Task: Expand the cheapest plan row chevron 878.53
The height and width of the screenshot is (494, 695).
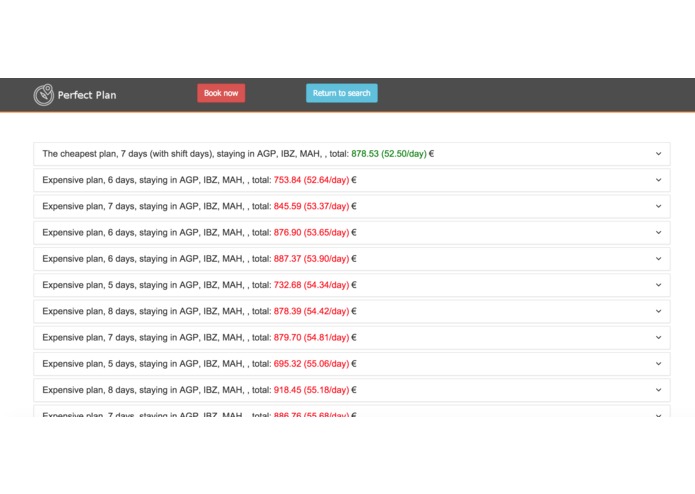Action: (x=658, y=154)
